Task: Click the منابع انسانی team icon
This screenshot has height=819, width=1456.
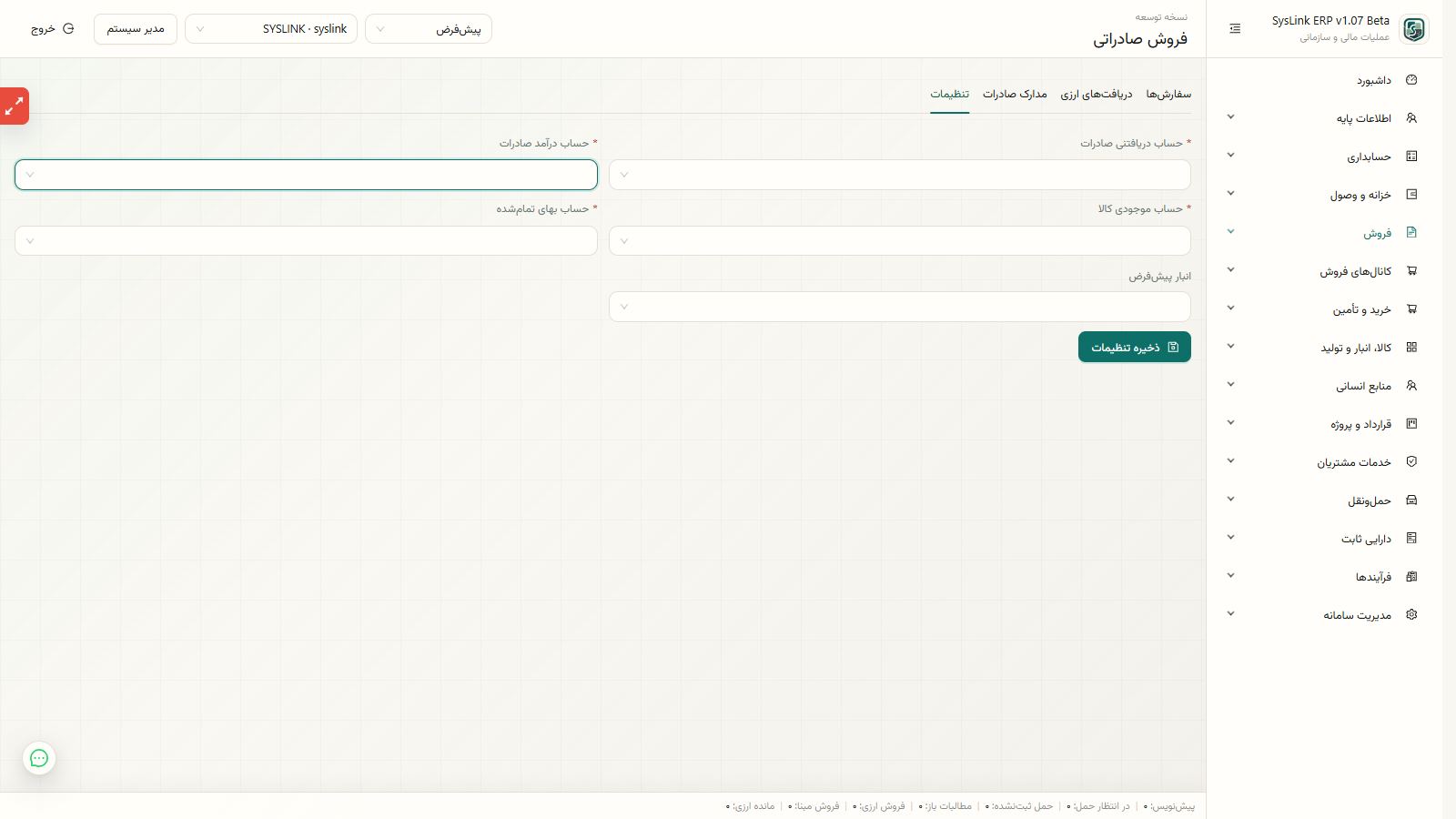Action: click(1411, 386)
